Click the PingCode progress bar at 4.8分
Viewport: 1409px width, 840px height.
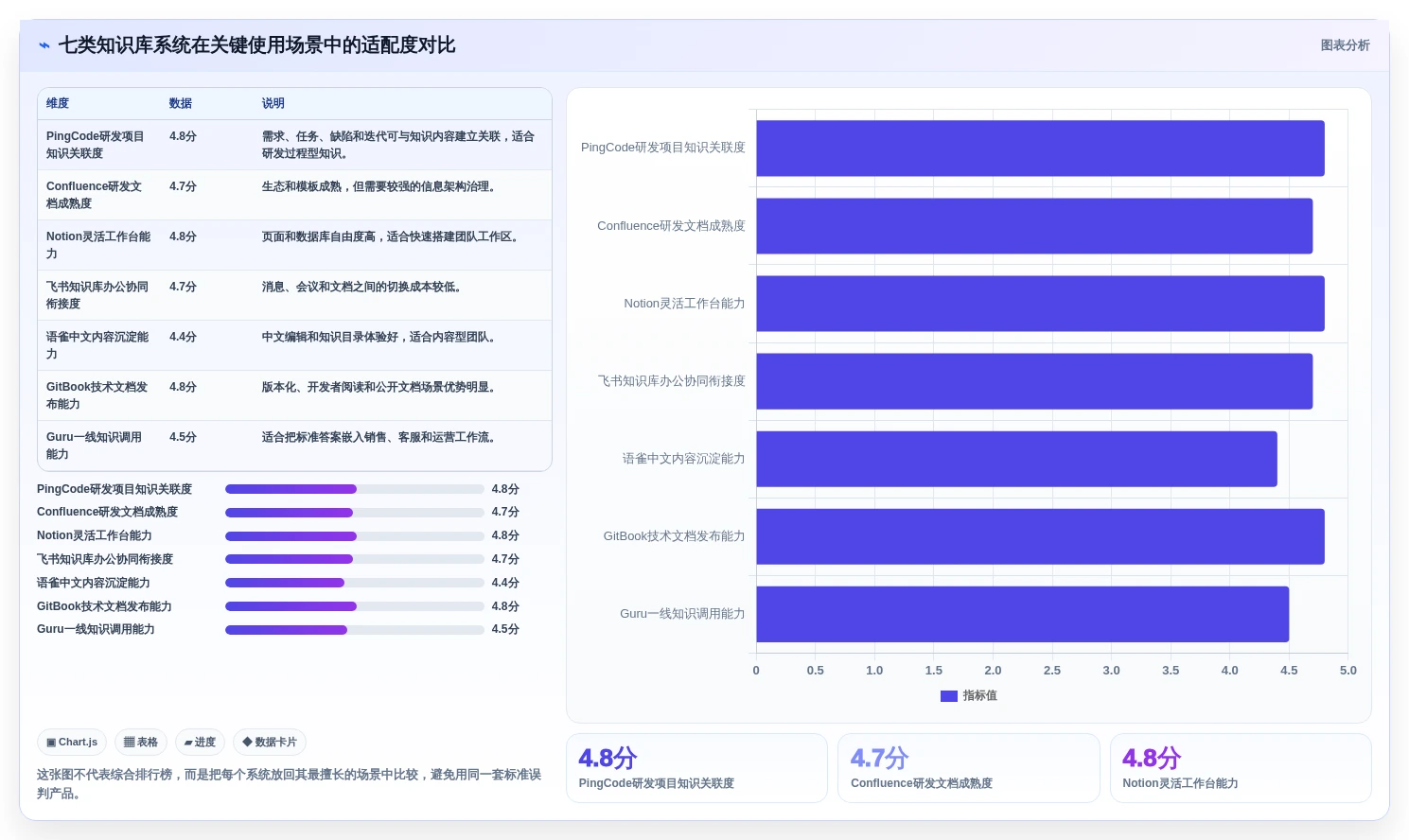pyautogui.click(x=354, y=489)
